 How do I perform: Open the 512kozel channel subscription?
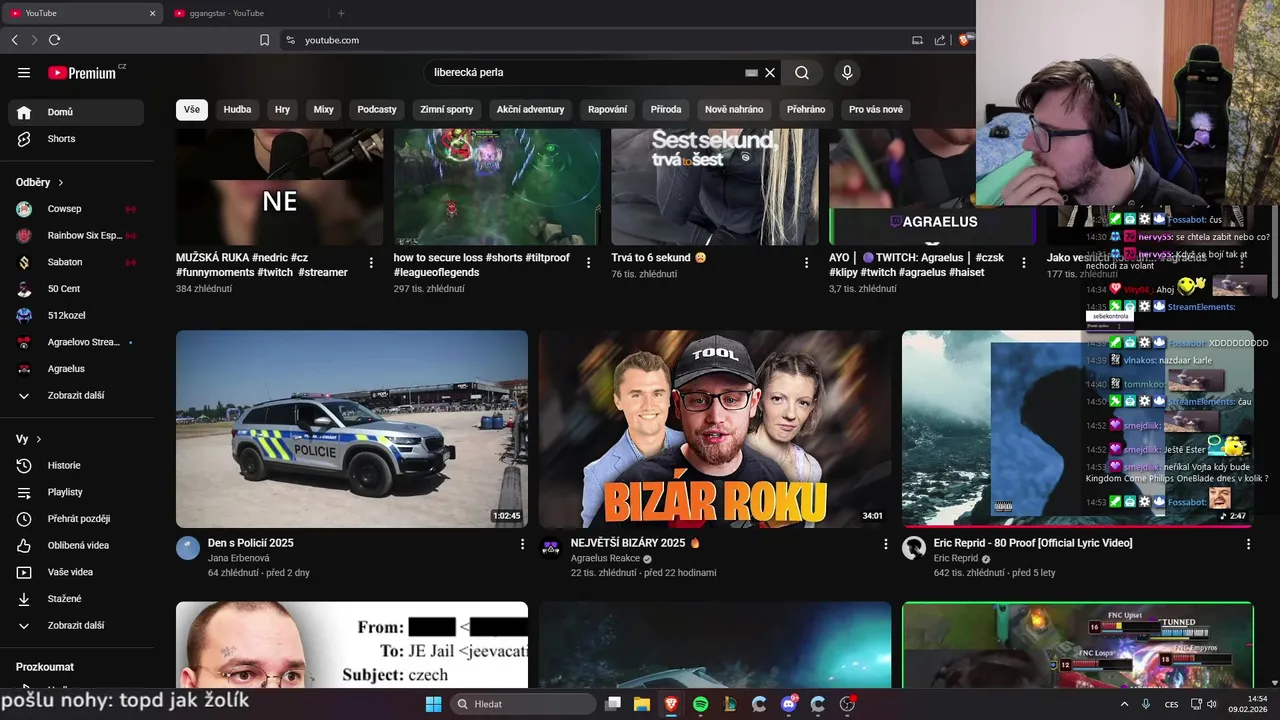tap(76, 315)
